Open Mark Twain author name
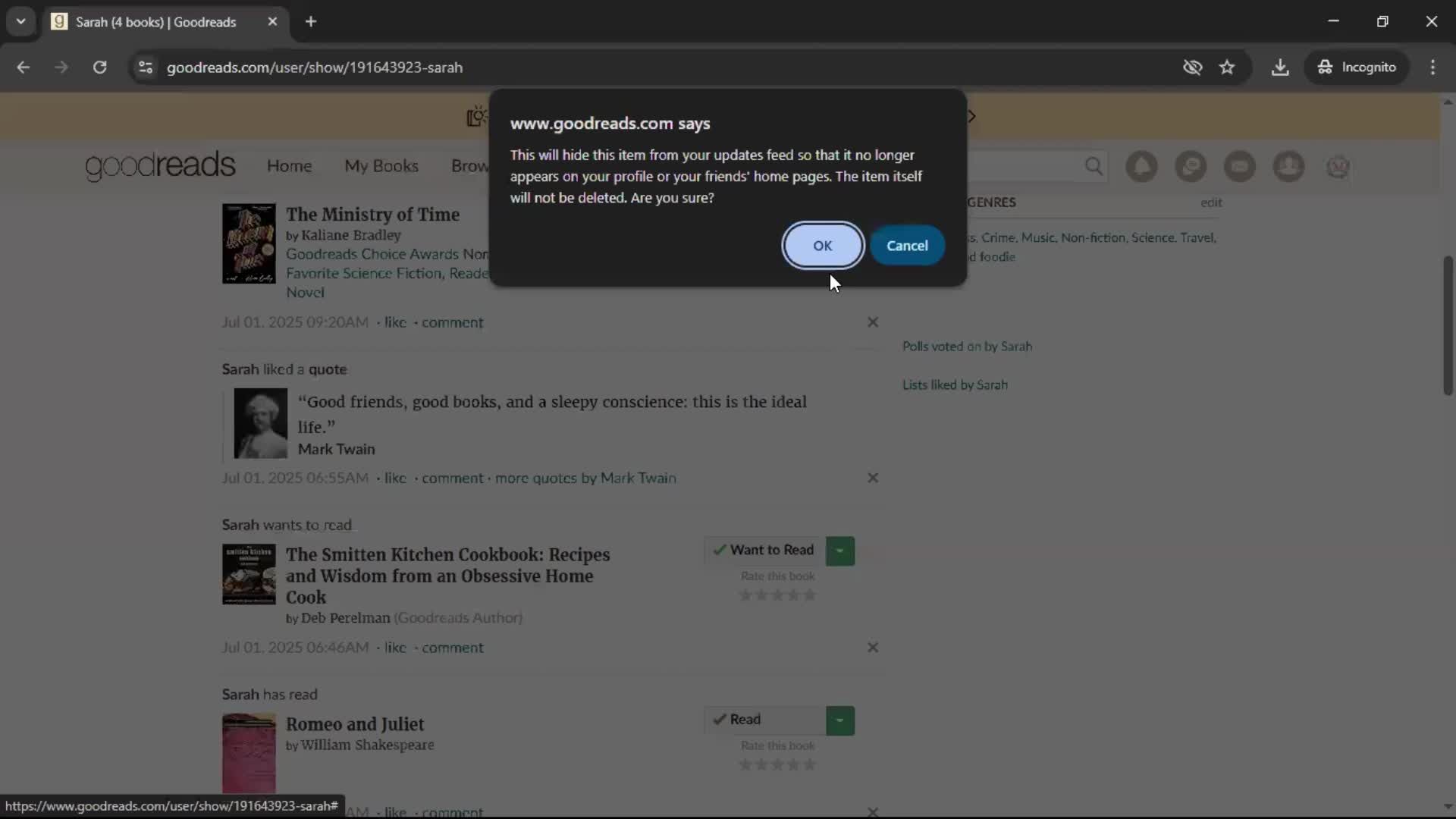 click(337, 449)
